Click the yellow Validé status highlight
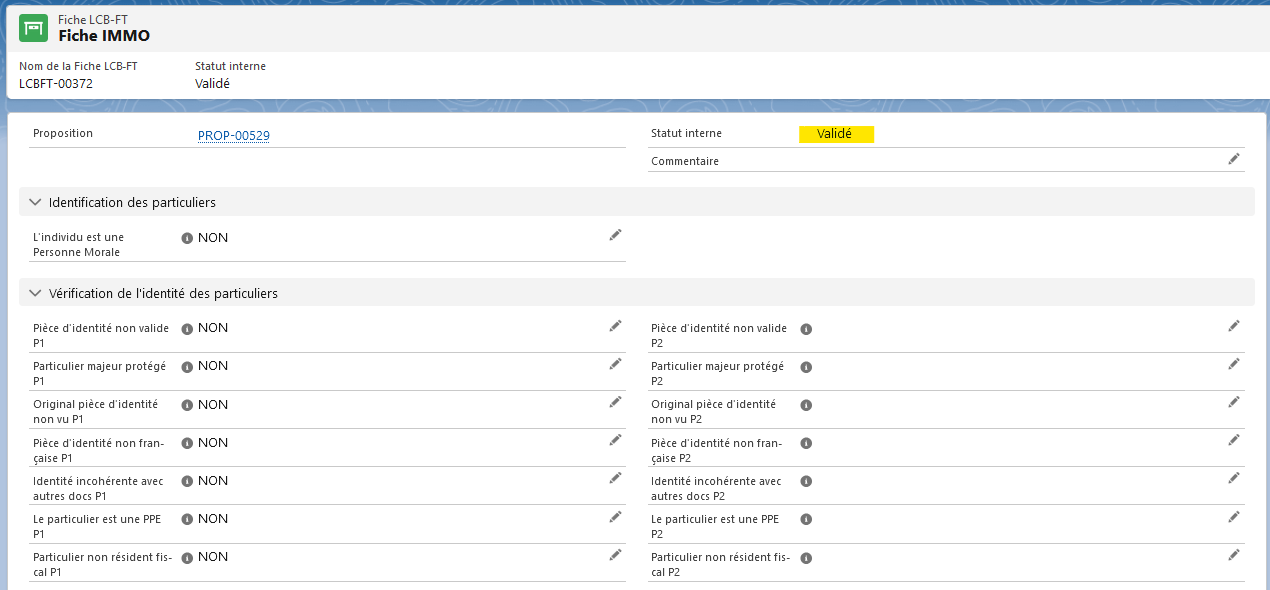This screenshot has height=590, width=1270. tap(836, 134)
